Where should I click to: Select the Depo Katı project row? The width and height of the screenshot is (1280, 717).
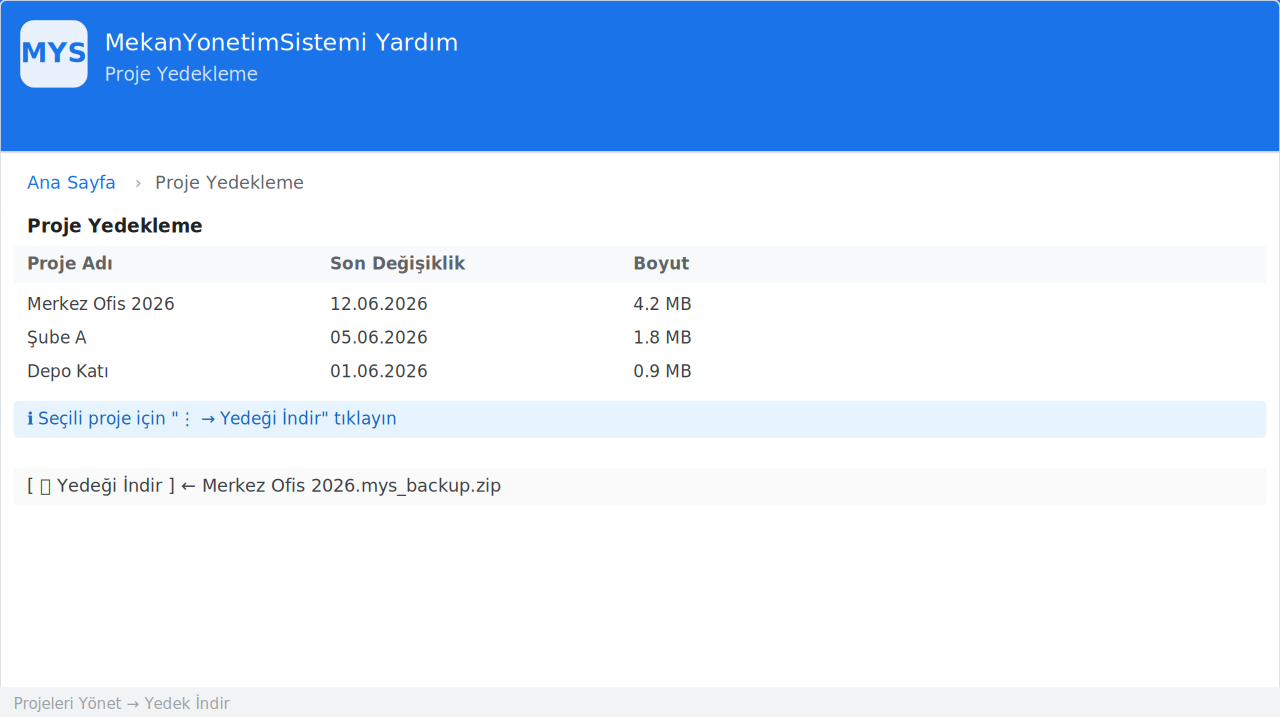640,372
